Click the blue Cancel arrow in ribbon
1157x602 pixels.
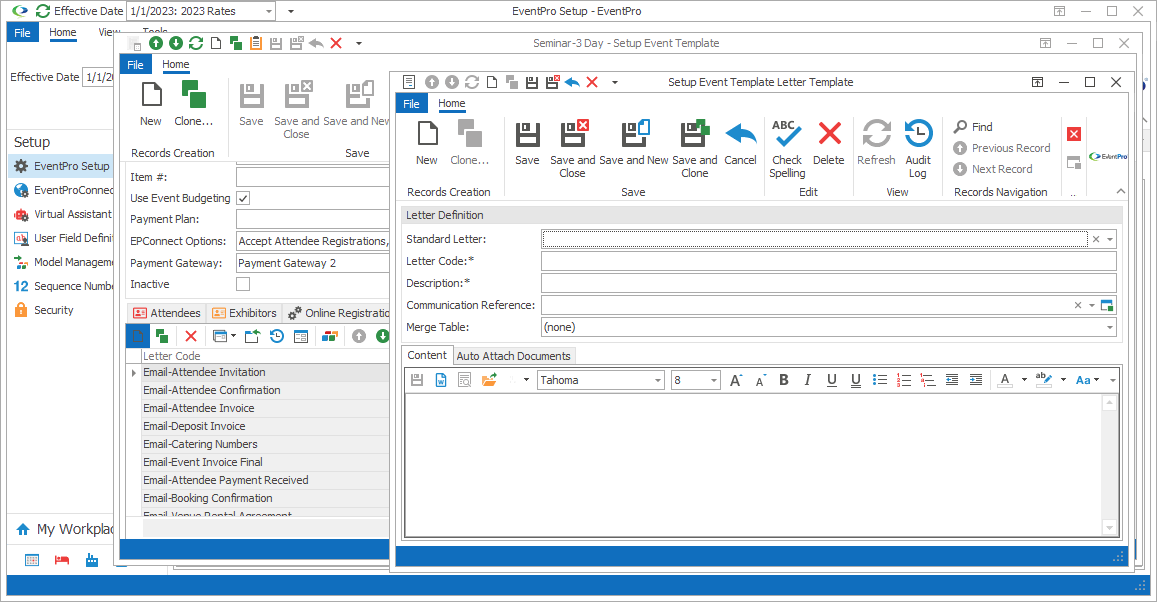click(x=740, y=144)
